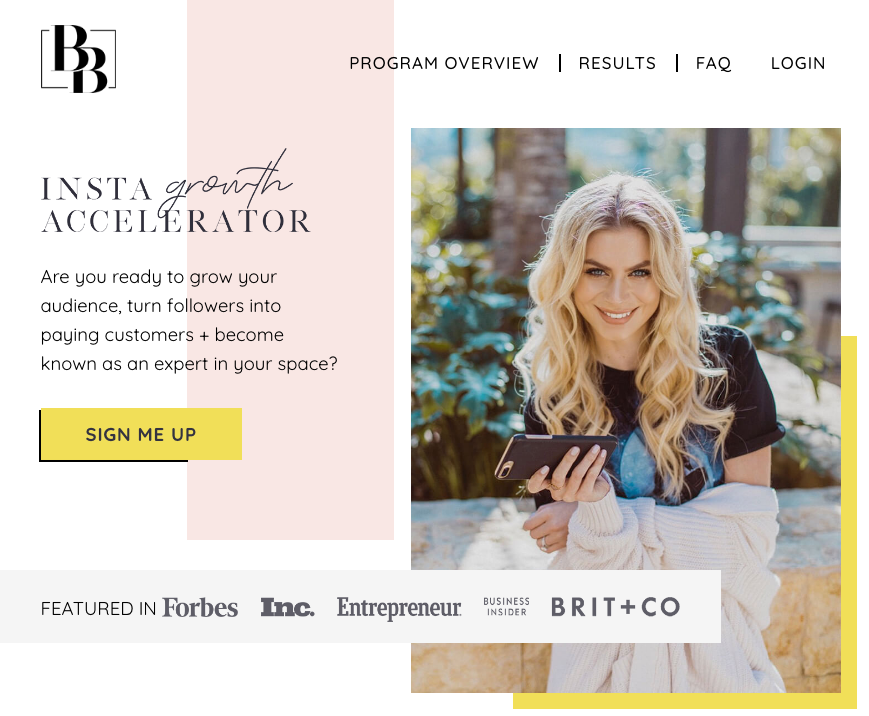Click the Sign Me Up button
The height and width of the screenshot is (716, 869).
click(141, 434)
